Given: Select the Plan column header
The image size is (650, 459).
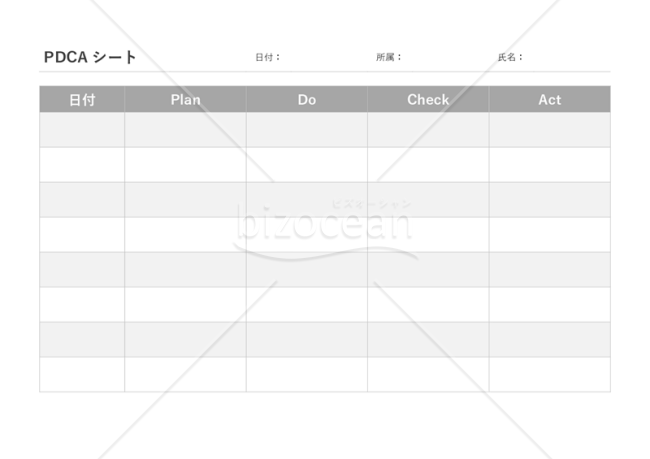Looking at the screenshot, I should [185, 100].
